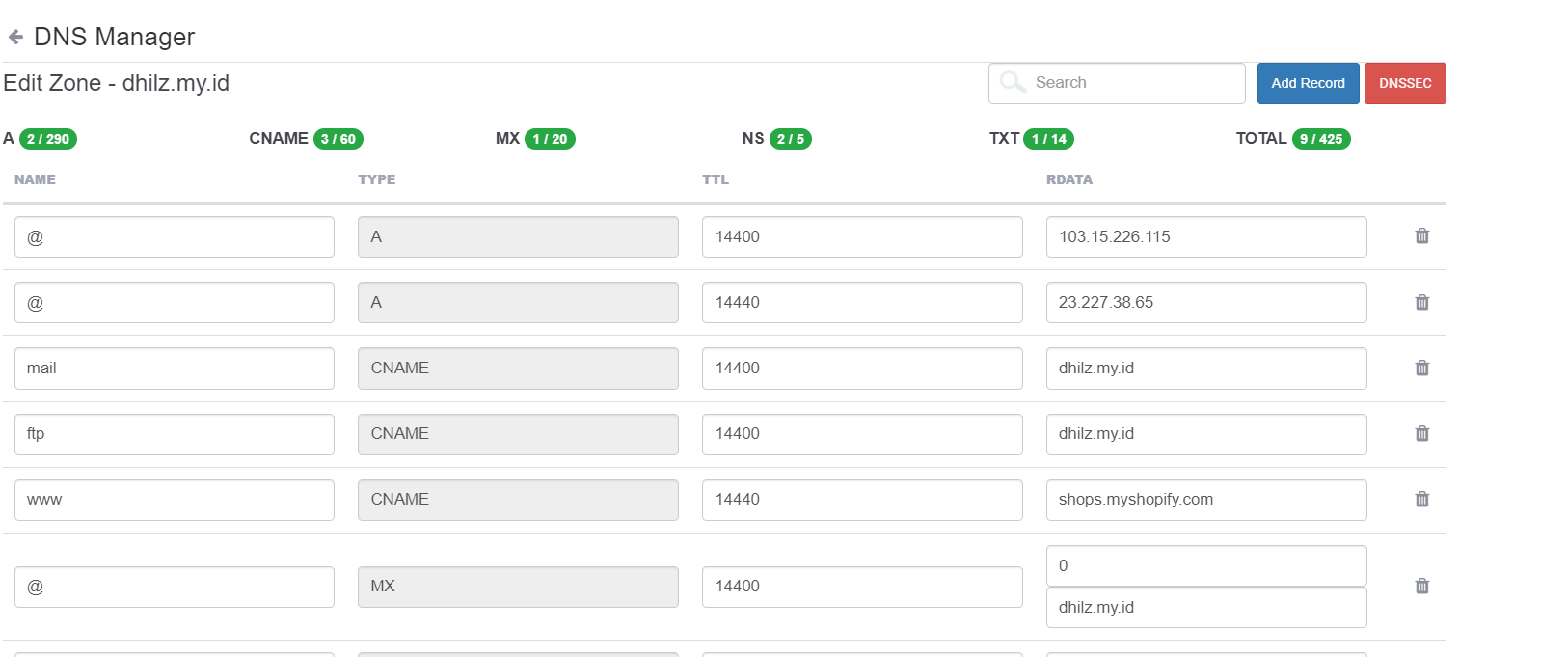This screenshot has height=657, width=1568.
Task: Remove the ftp CNAME record with trash icon
Action: [x=1421, y=433]
